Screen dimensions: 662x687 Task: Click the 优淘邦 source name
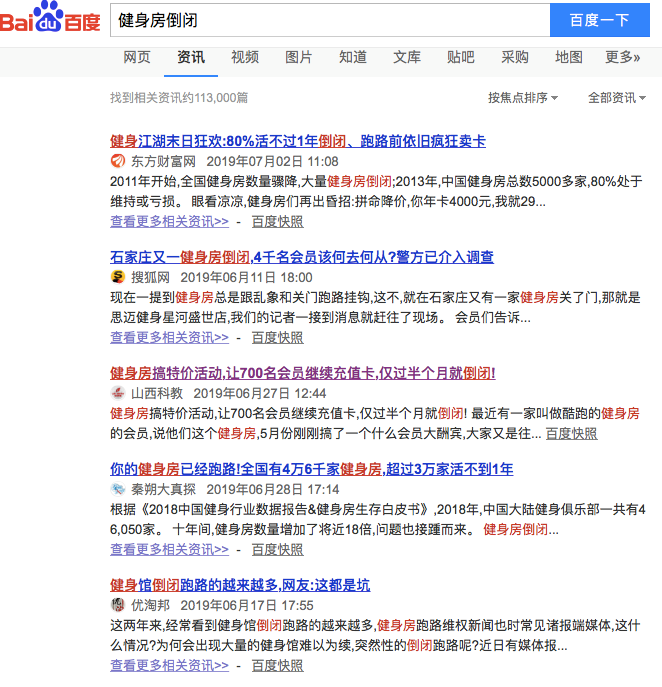click(x=150, y=605)
